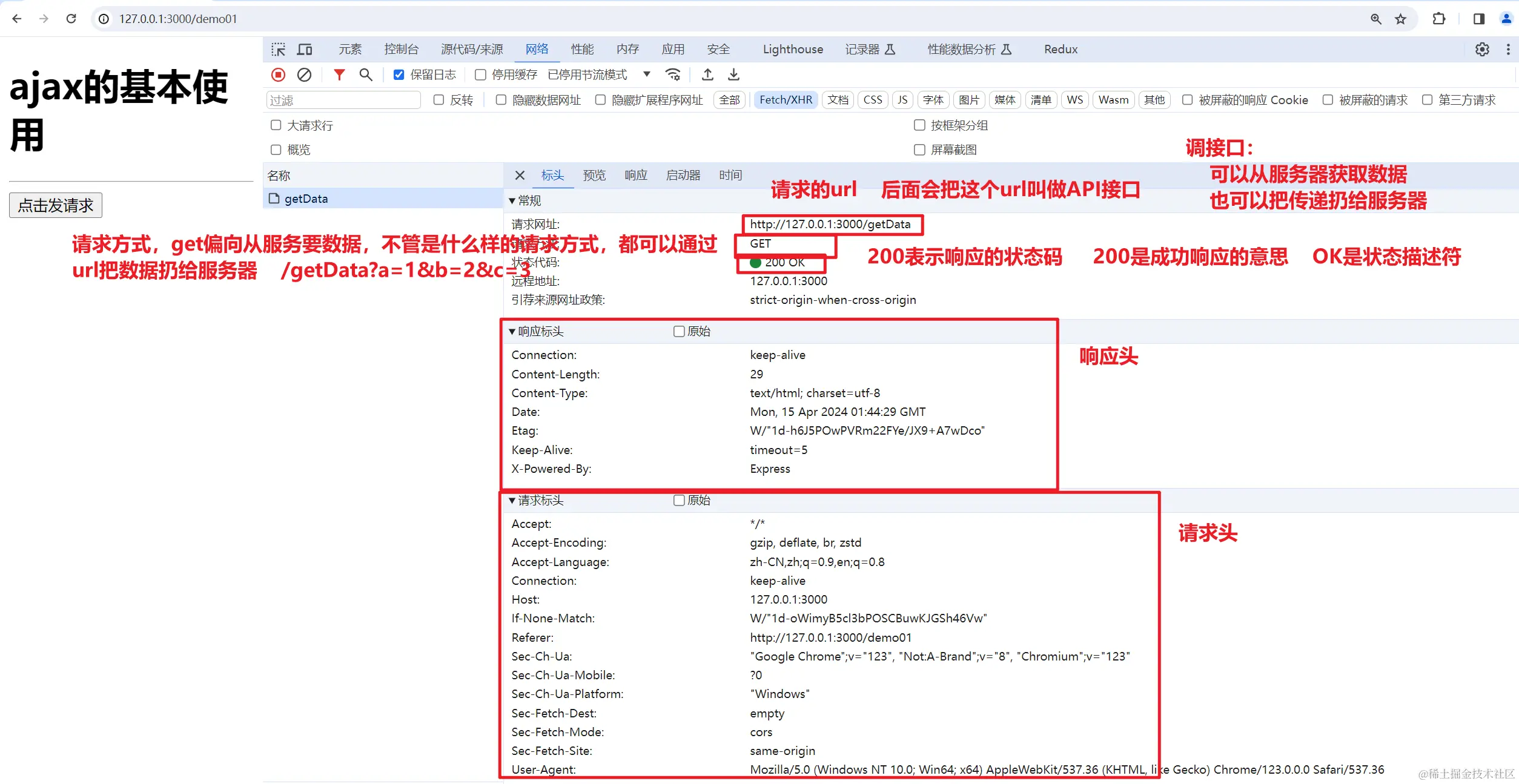Open network conditions wifi icon
This screenshot has height=784, width=1519.
[672, 74]
